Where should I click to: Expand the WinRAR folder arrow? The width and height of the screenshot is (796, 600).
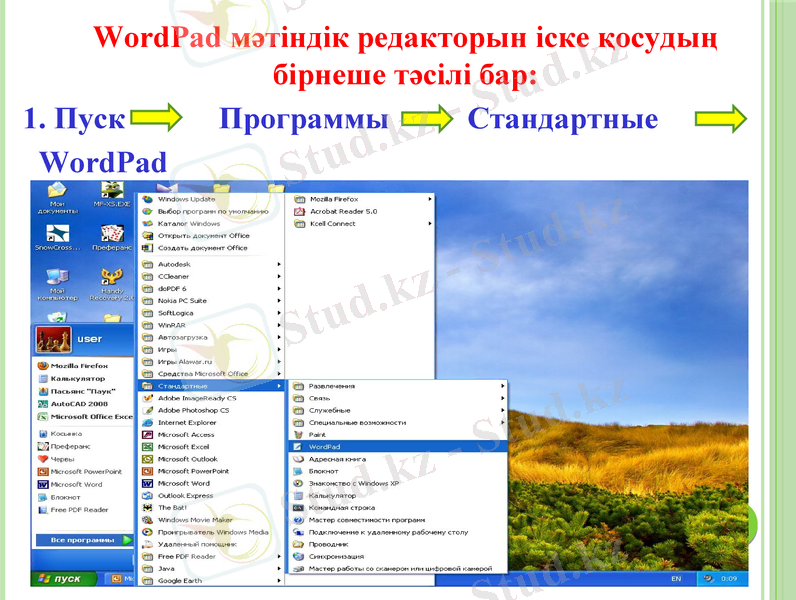click(279, 325)
